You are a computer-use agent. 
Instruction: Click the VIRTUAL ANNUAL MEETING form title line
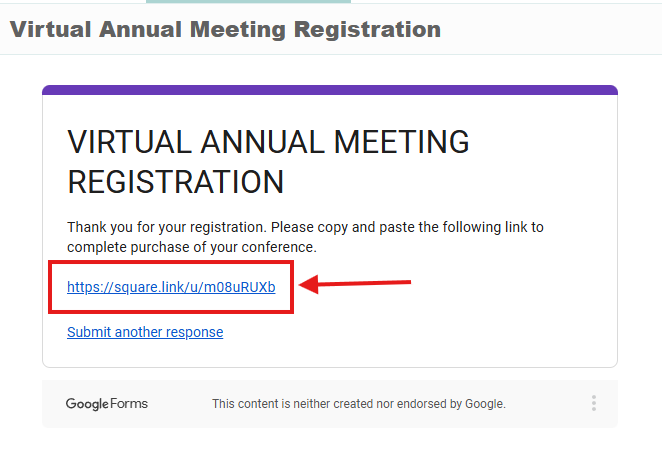268,142
